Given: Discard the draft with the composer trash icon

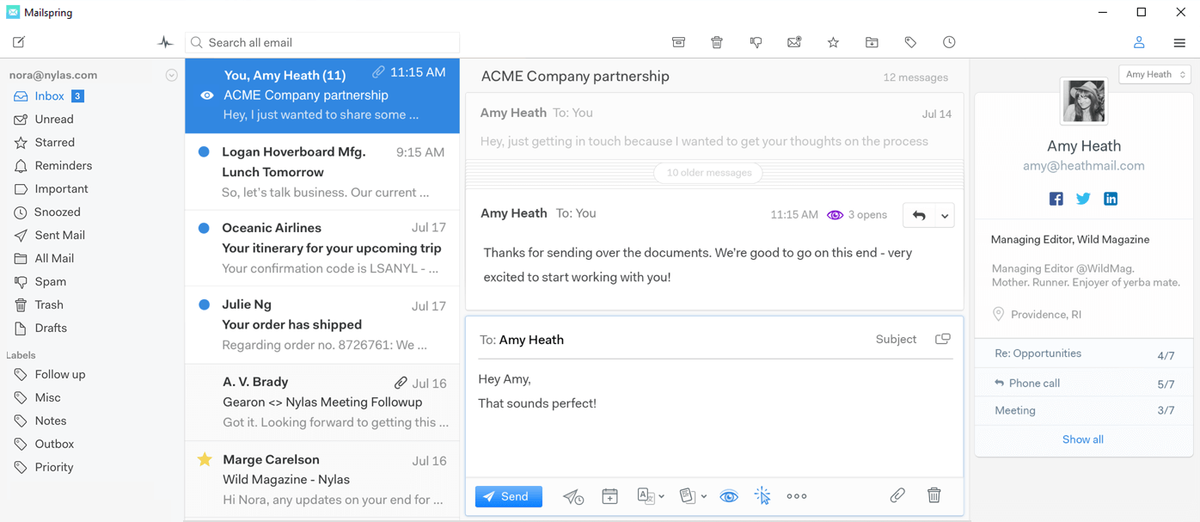Looking at the screenshot, I should [934, 495].
